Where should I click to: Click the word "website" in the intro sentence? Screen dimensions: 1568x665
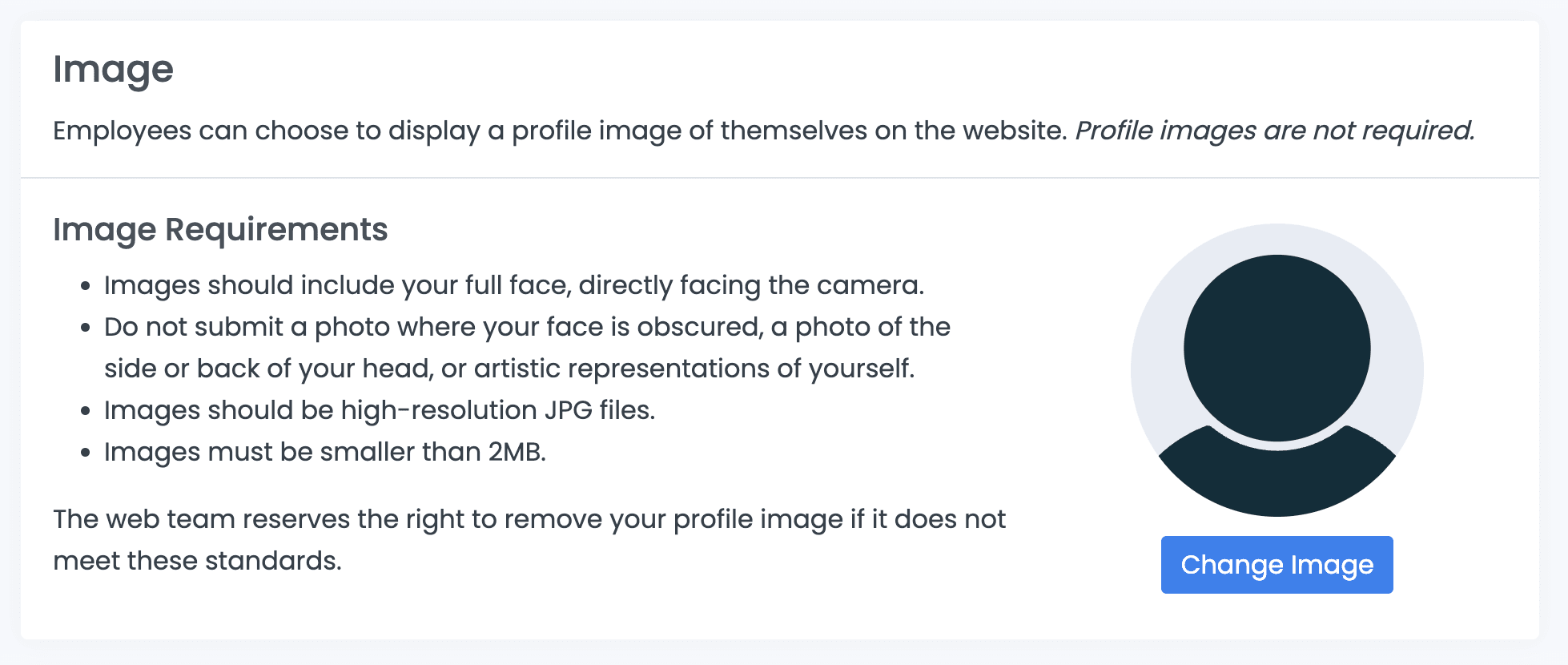(1013, 131)
